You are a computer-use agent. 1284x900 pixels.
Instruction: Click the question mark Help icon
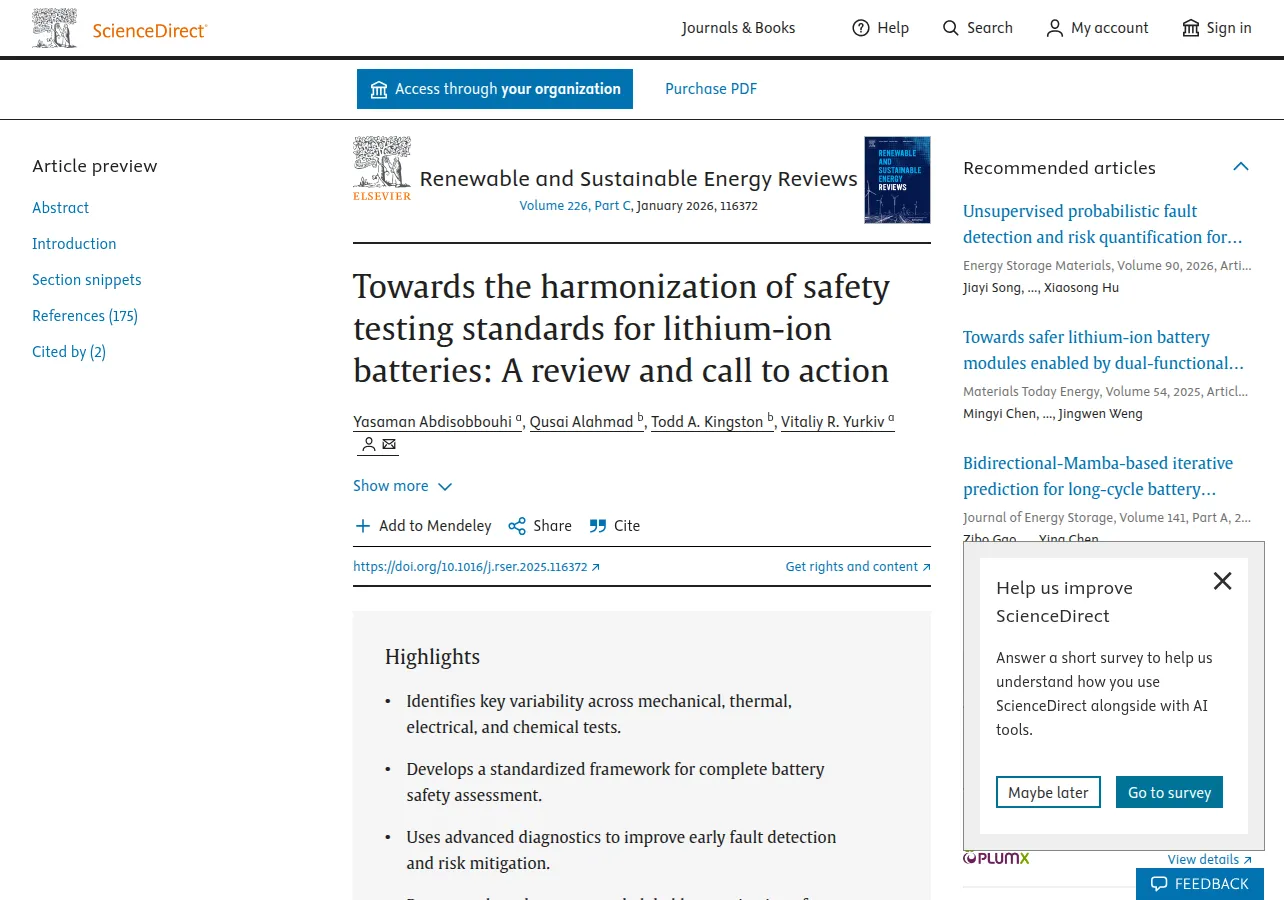coord(861,28)
